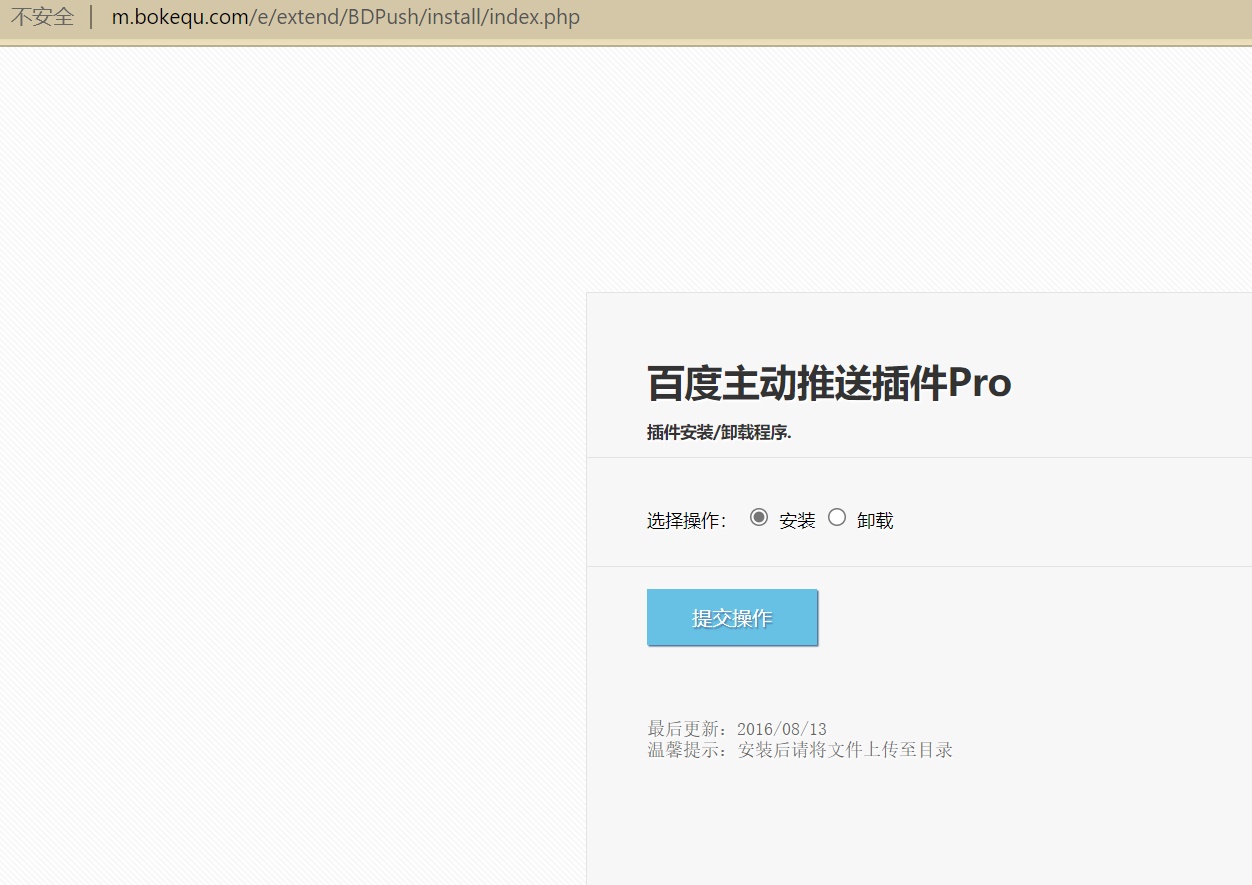Click the address bar URL m.bokequ.com
The width and height of the screenshot is (1252, 885).
pos(345,17)
